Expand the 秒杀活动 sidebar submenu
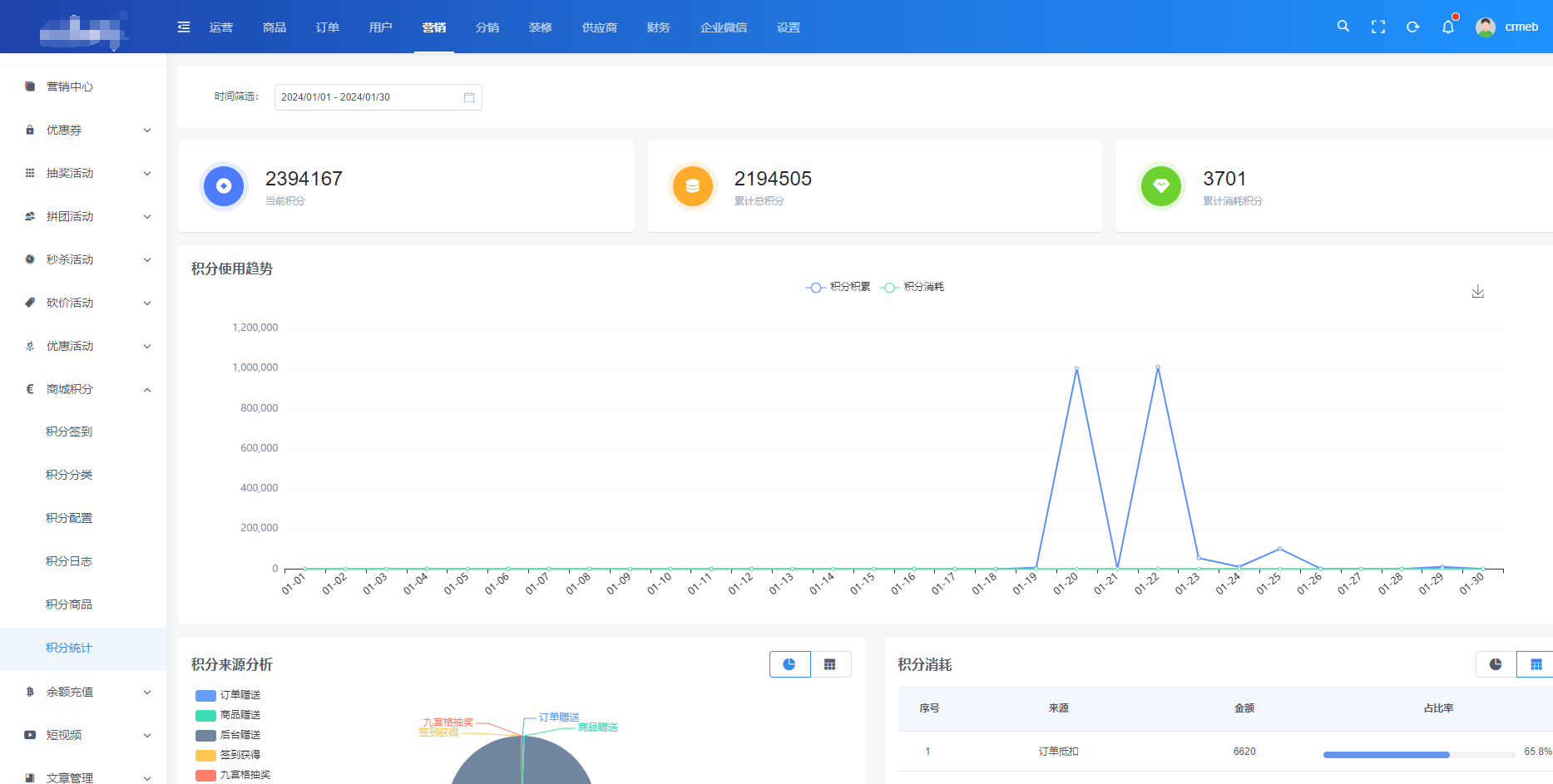Image resolution: width=1553 pixels, height=784 pixels. point(147,259)
